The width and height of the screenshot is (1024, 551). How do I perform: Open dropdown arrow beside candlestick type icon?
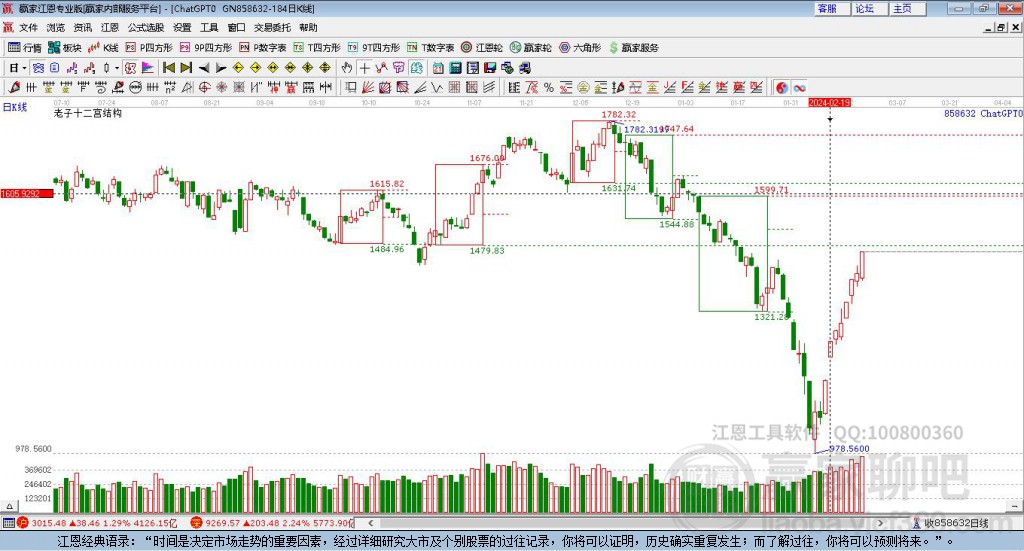point(117,68)
